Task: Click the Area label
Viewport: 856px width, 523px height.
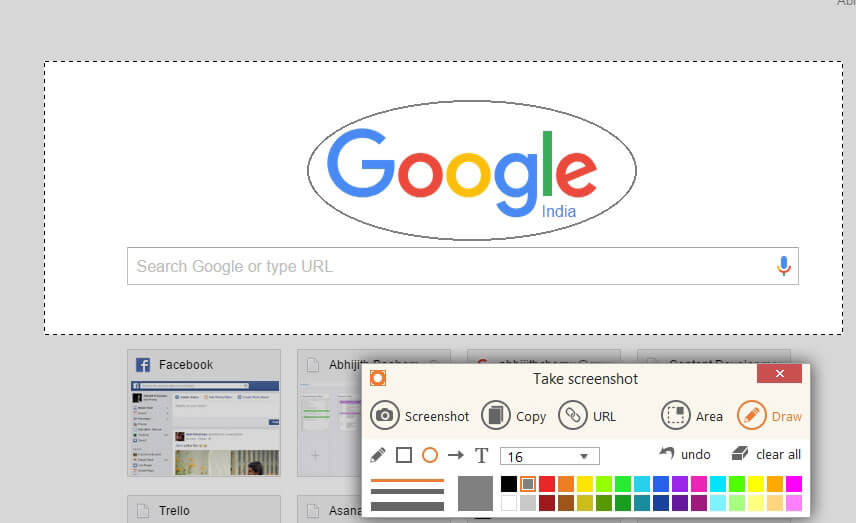Action: tap(709, 417)
